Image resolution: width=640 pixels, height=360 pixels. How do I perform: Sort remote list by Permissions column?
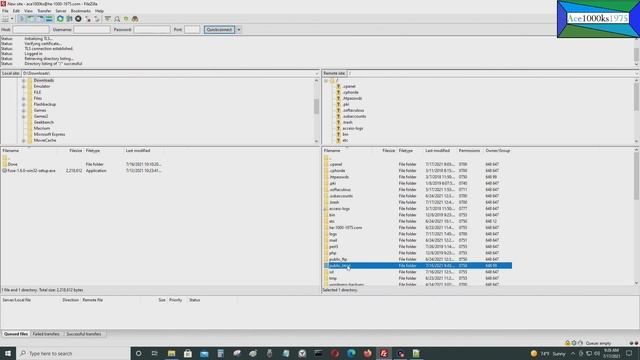470,151
